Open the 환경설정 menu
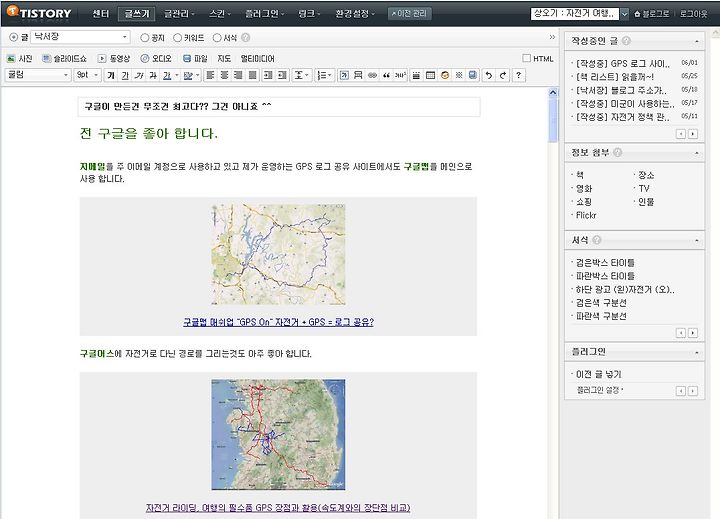The height and width of the screenshot is (519, 720). [354, 14]
